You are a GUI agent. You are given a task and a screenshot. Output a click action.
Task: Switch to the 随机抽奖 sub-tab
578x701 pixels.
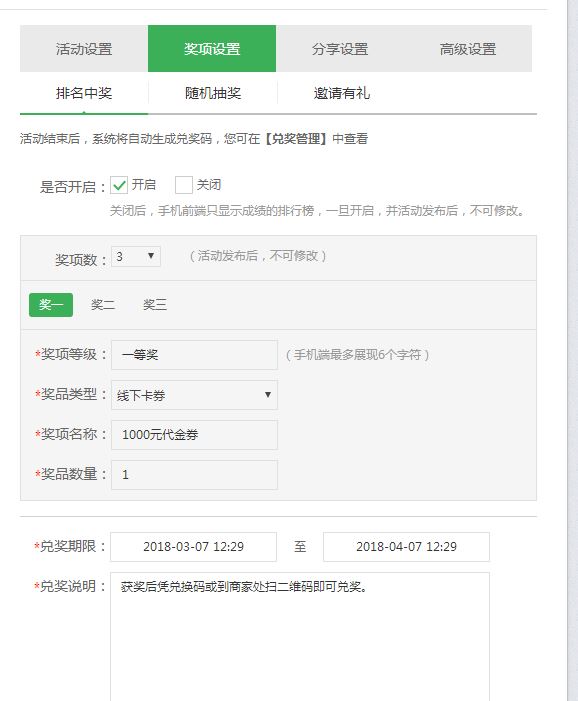[x=213, y=93]
